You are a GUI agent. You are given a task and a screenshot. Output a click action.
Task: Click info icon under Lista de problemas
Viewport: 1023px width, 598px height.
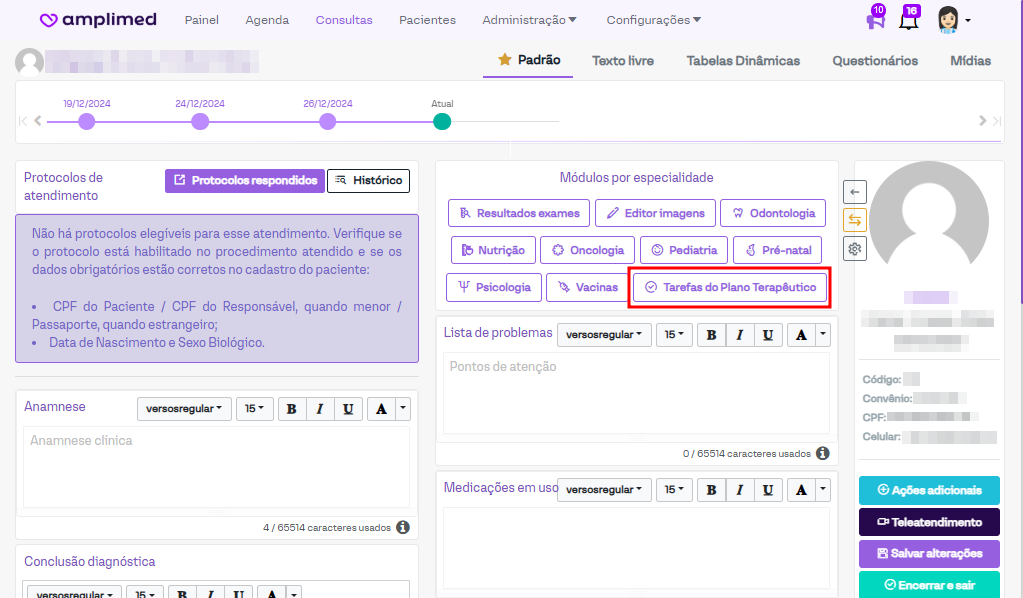(823, 453)
